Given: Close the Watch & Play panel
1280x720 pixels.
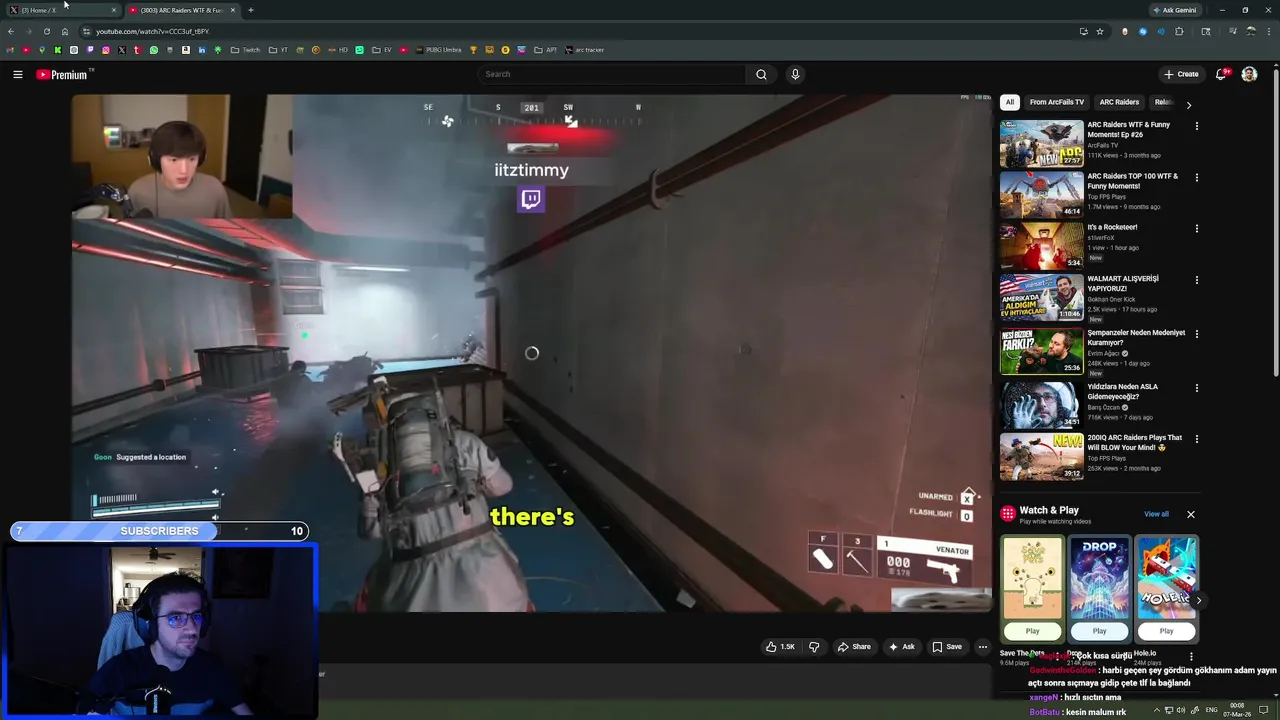Looking at the screenshot, I should 1190,514.
